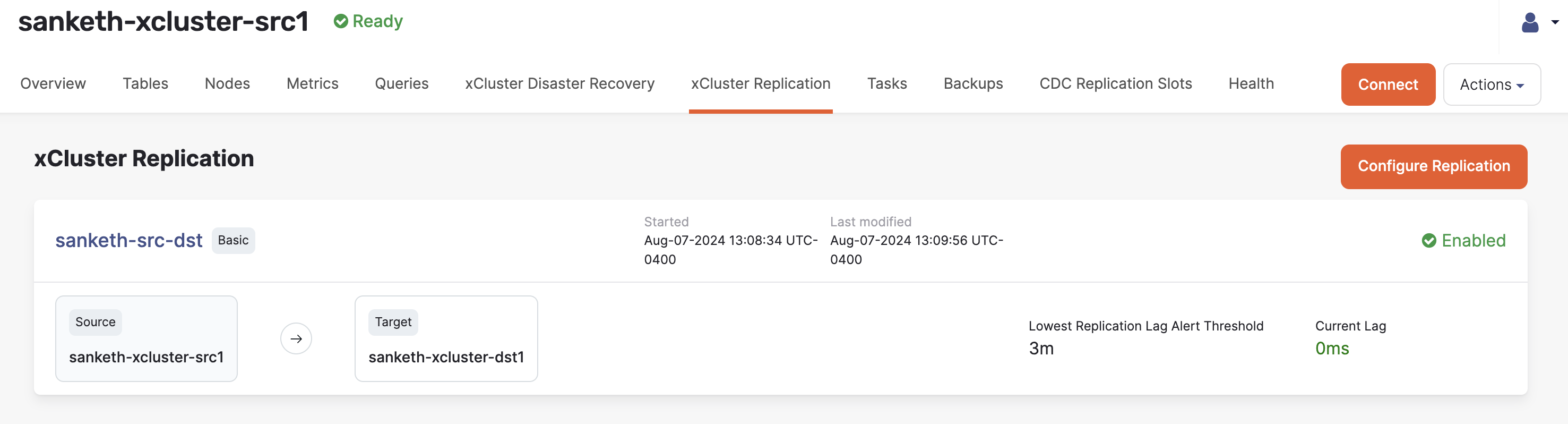The width and height of the screenshot is (1568, 424).
Task: View the Tasks tab
Action: [x=887, y=83]
